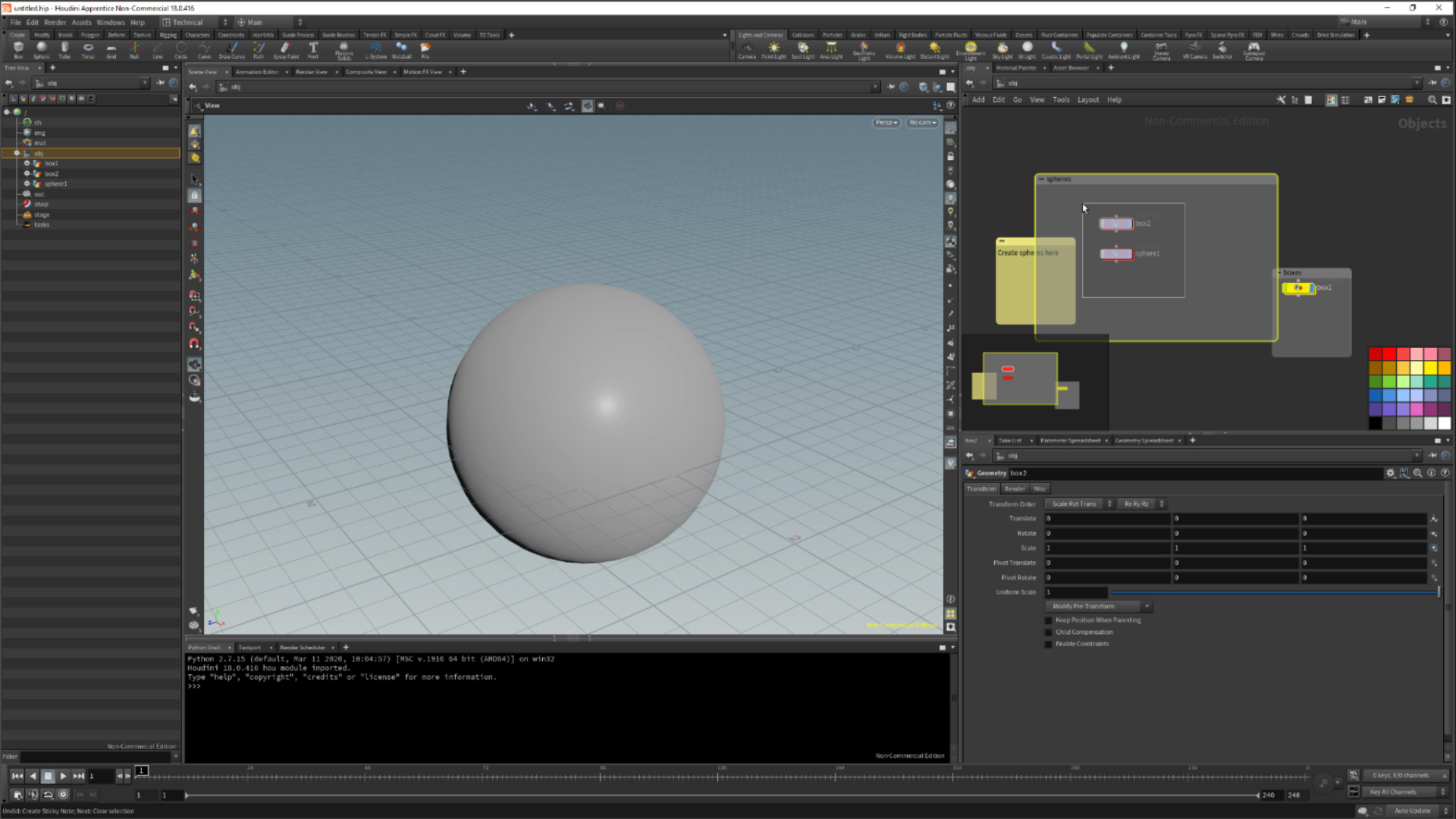The width and height of the screenshot is (1456, 819).
Task: Switch to the Render View tab
Action: click(311, 72)
